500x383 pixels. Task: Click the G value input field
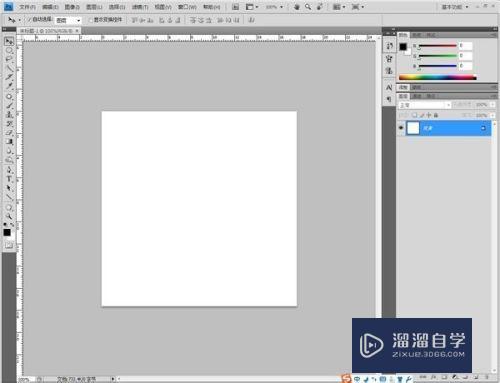pos(466,56)
